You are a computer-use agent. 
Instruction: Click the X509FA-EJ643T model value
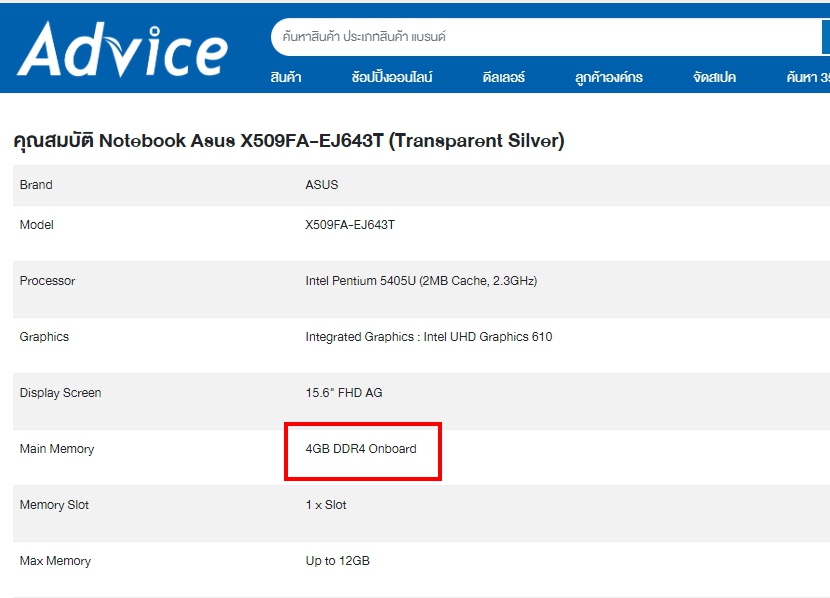[x=350, y=225]
